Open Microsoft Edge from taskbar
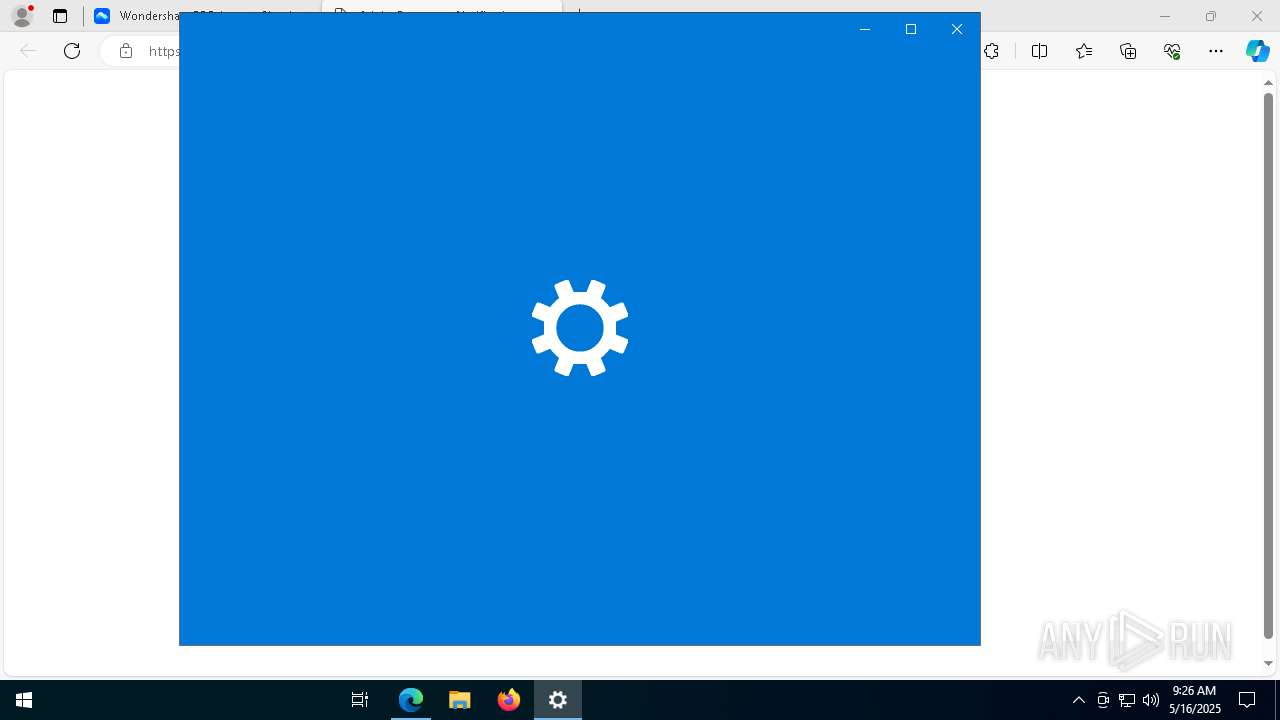The width and height of the screenshot is (1280, 720). (x=411, y=700)
